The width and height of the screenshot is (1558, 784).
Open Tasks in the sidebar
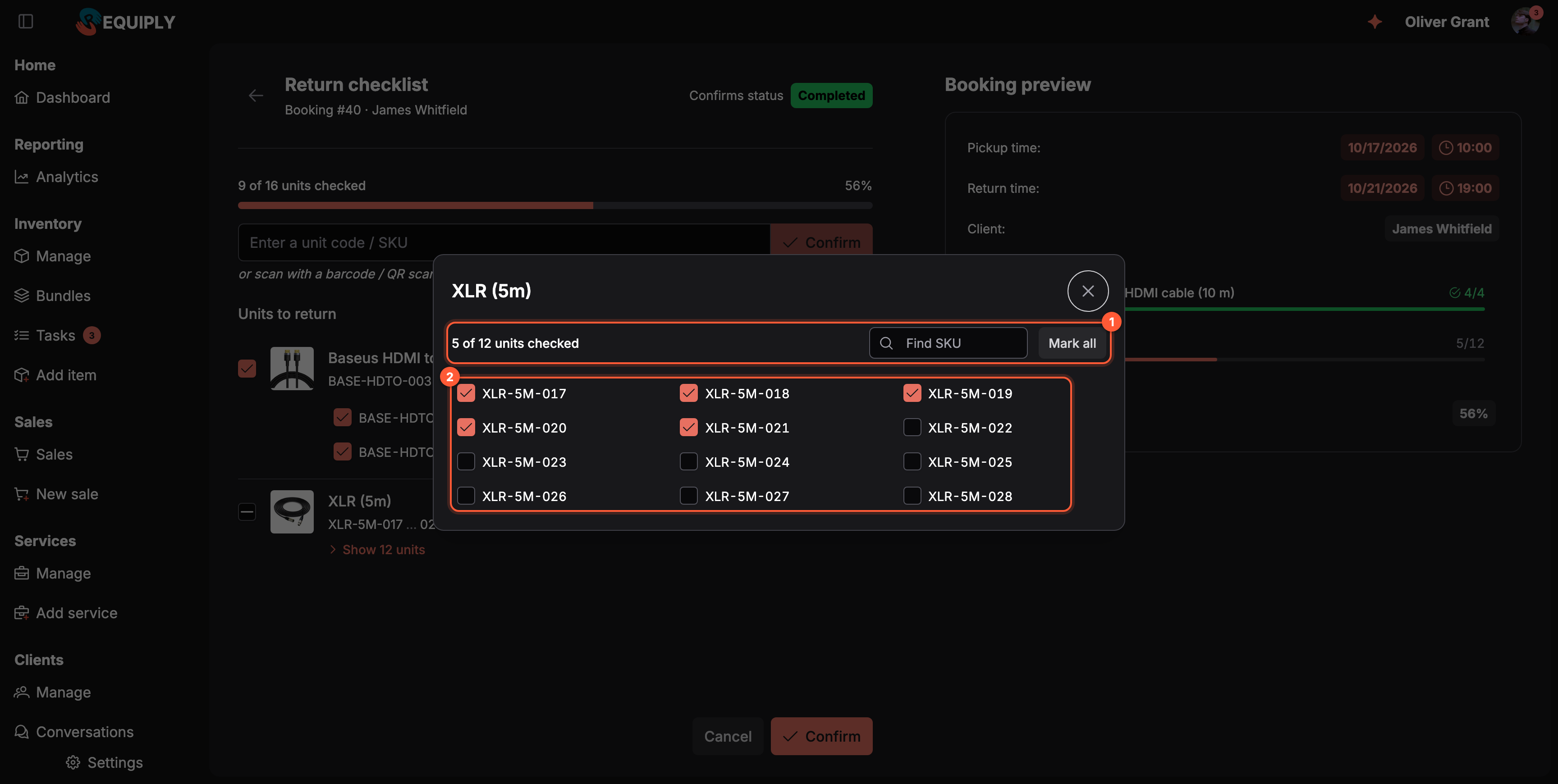click(57, 336)
